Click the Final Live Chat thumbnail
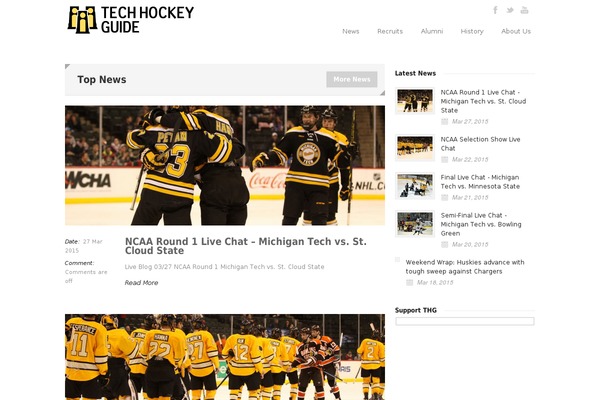The width and height of the screenshot is (600, 400). [x=415, y=186]
